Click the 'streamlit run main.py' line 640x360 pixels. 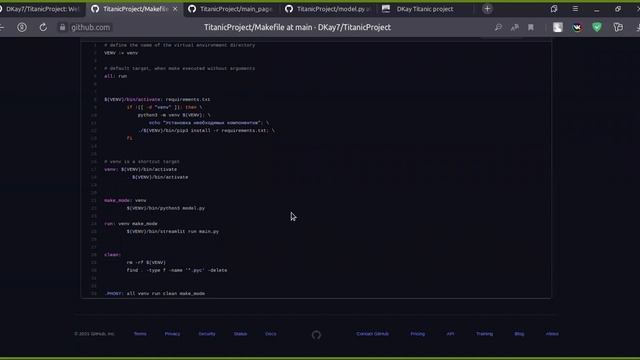point(173,231)
